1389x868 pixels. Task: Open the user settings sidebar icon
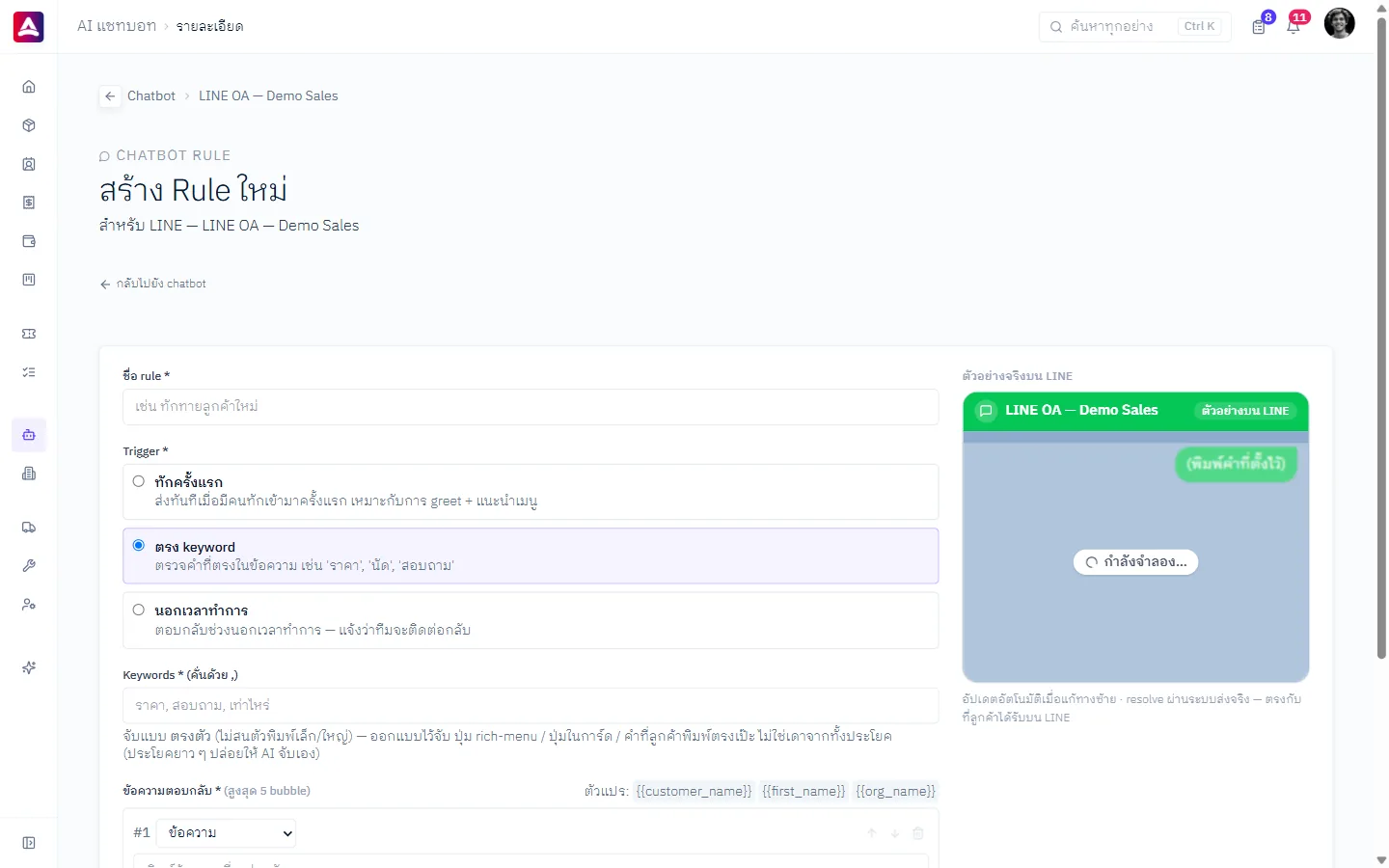click(x=29, y=605)
